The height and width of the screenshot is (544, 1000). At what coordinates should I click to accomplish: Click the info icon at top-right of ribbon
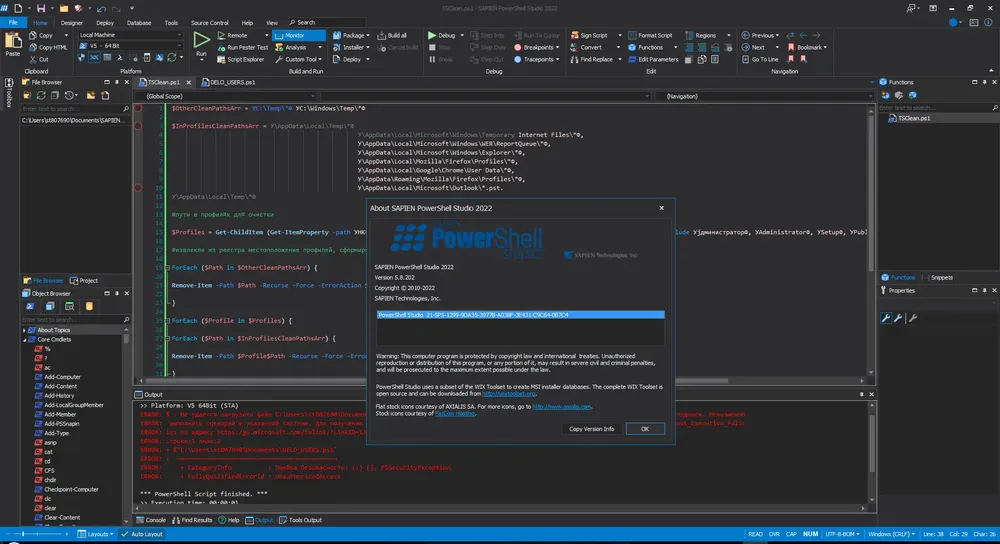pyautogui.click(x=989, y=22)
